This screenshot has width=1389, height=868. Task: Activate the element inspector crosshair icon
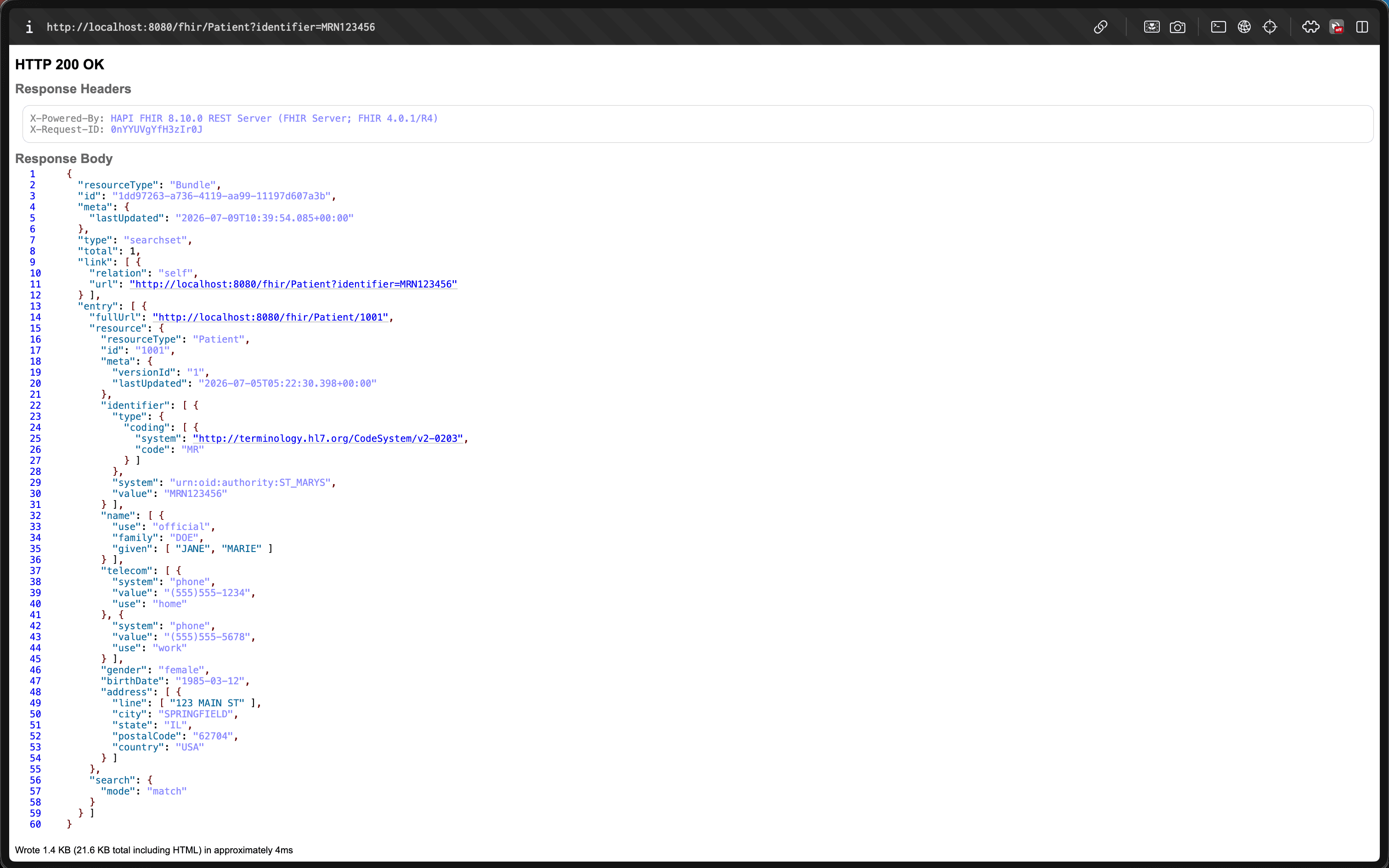[1270, 27]
